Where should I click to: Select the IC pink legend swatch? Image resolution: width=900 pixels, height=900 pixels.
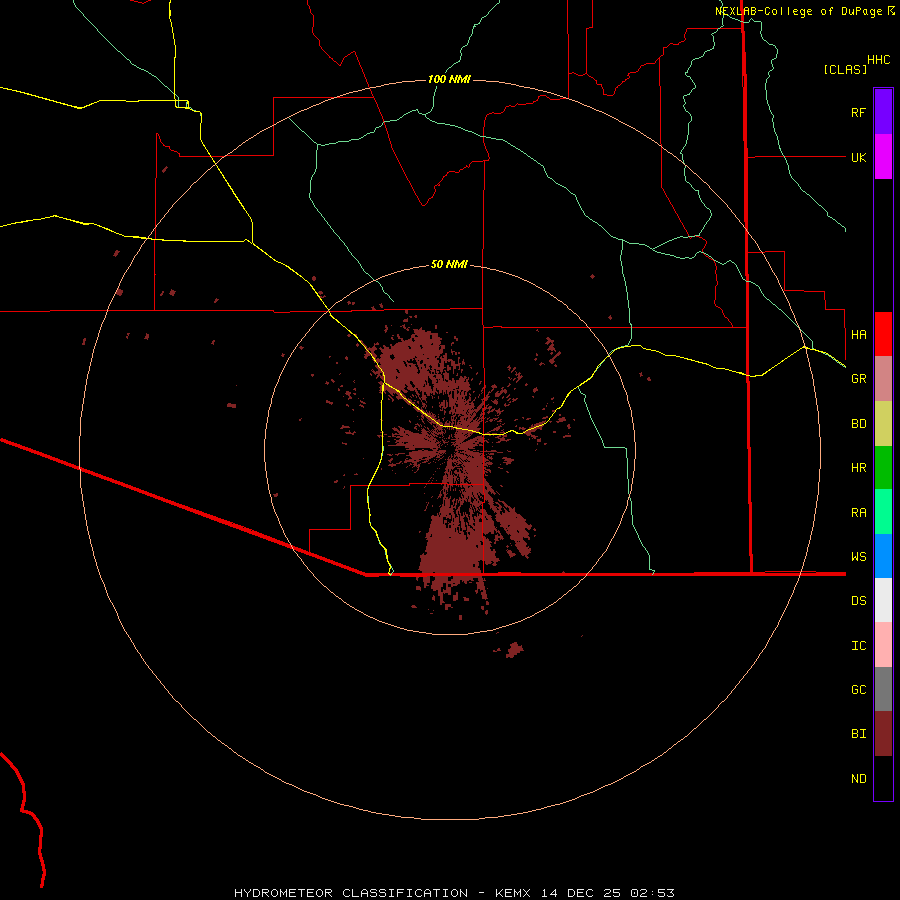pos(883,645)
